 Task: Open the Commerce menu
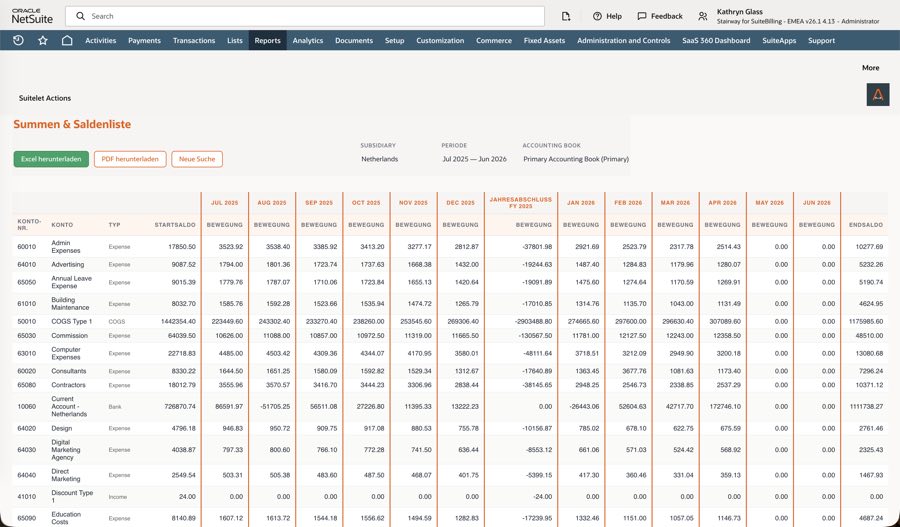pyautogui.click(x=494, y=41)
